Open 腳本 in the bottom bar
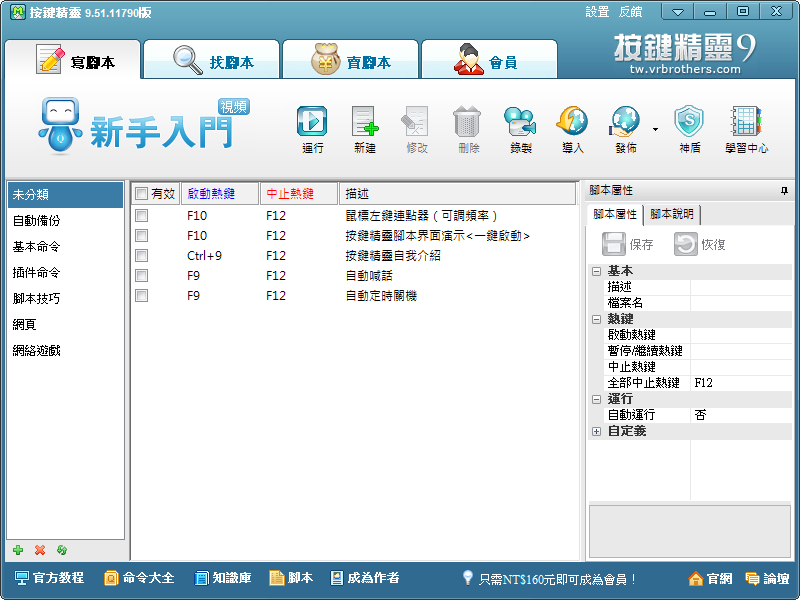The image size is (800, 600). click(291, 578)
